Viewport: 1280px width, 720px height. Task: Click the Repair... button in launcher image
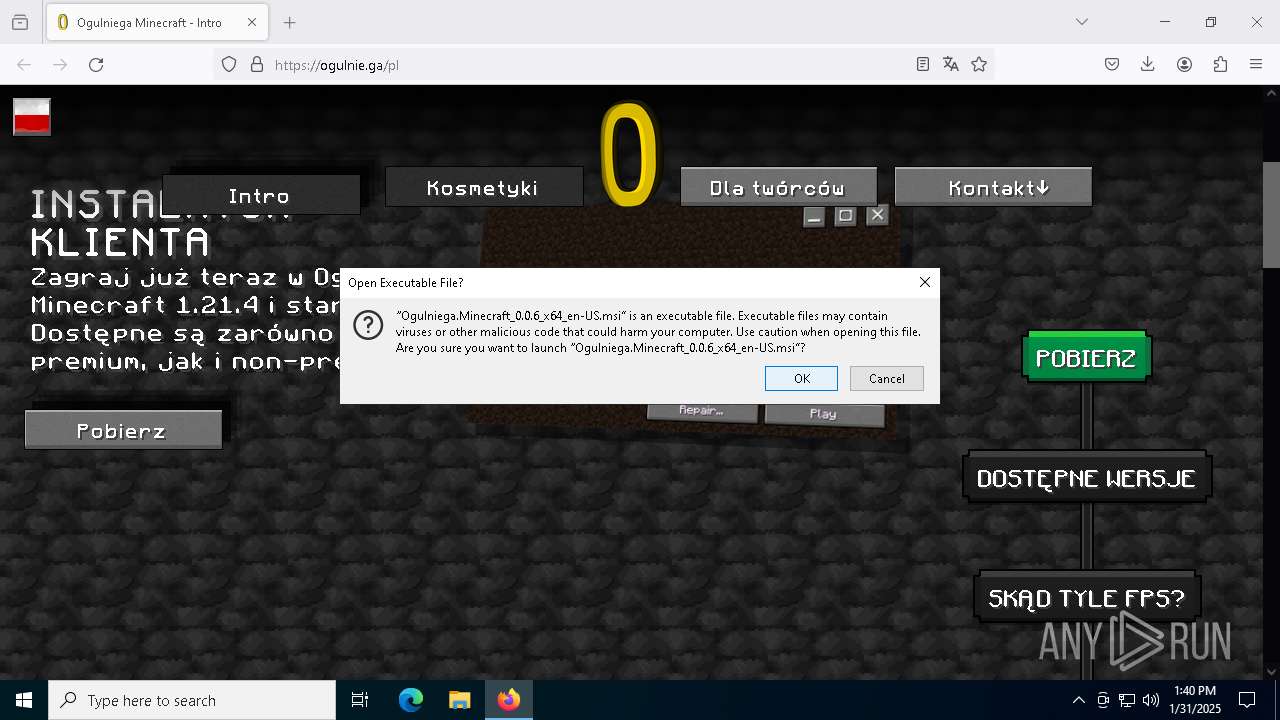pyautogui.click(x=701, y=411)
